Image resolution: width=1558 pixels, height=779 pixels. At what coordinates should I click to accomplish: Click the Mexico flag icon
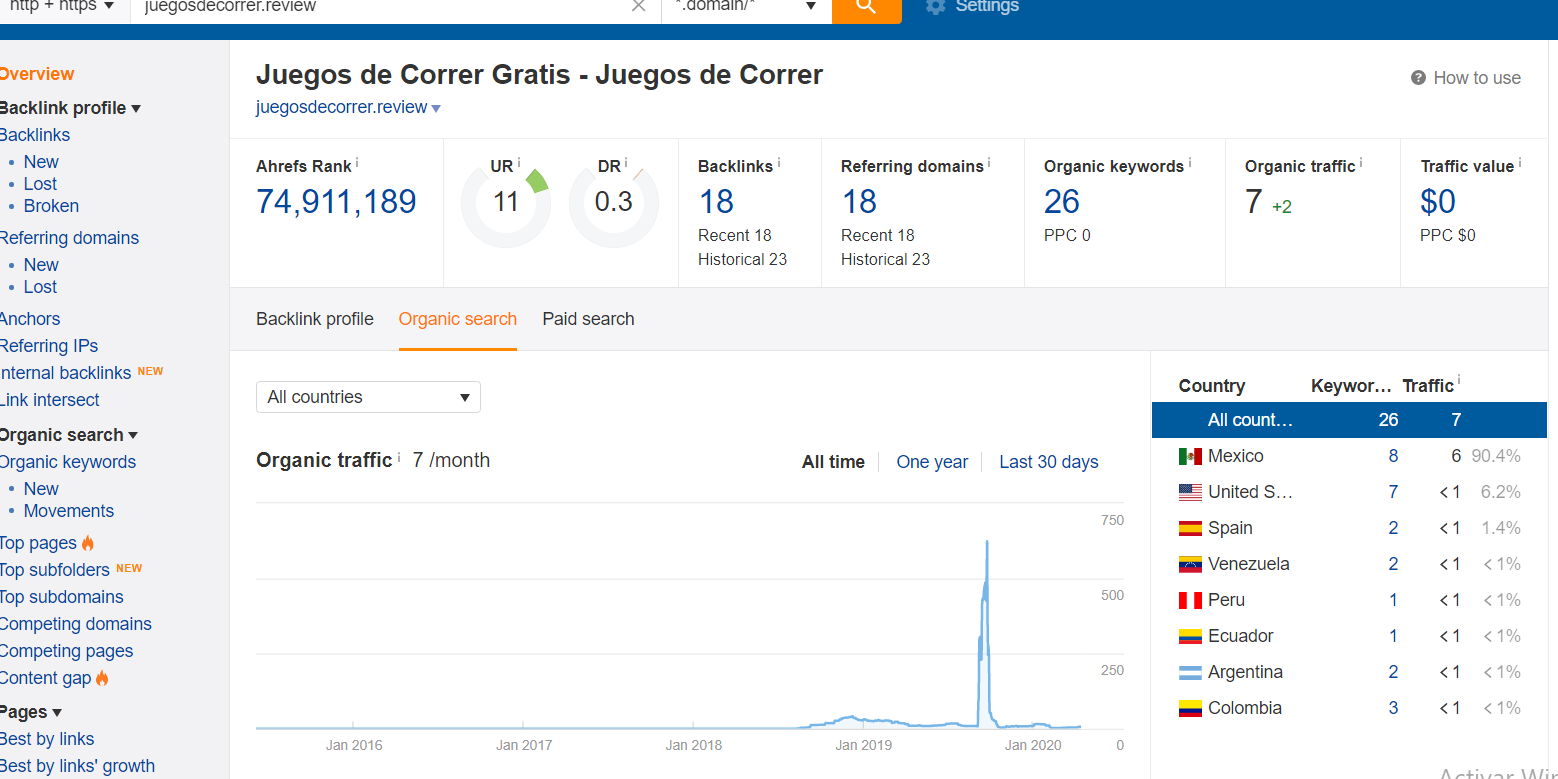[1190, 456]
